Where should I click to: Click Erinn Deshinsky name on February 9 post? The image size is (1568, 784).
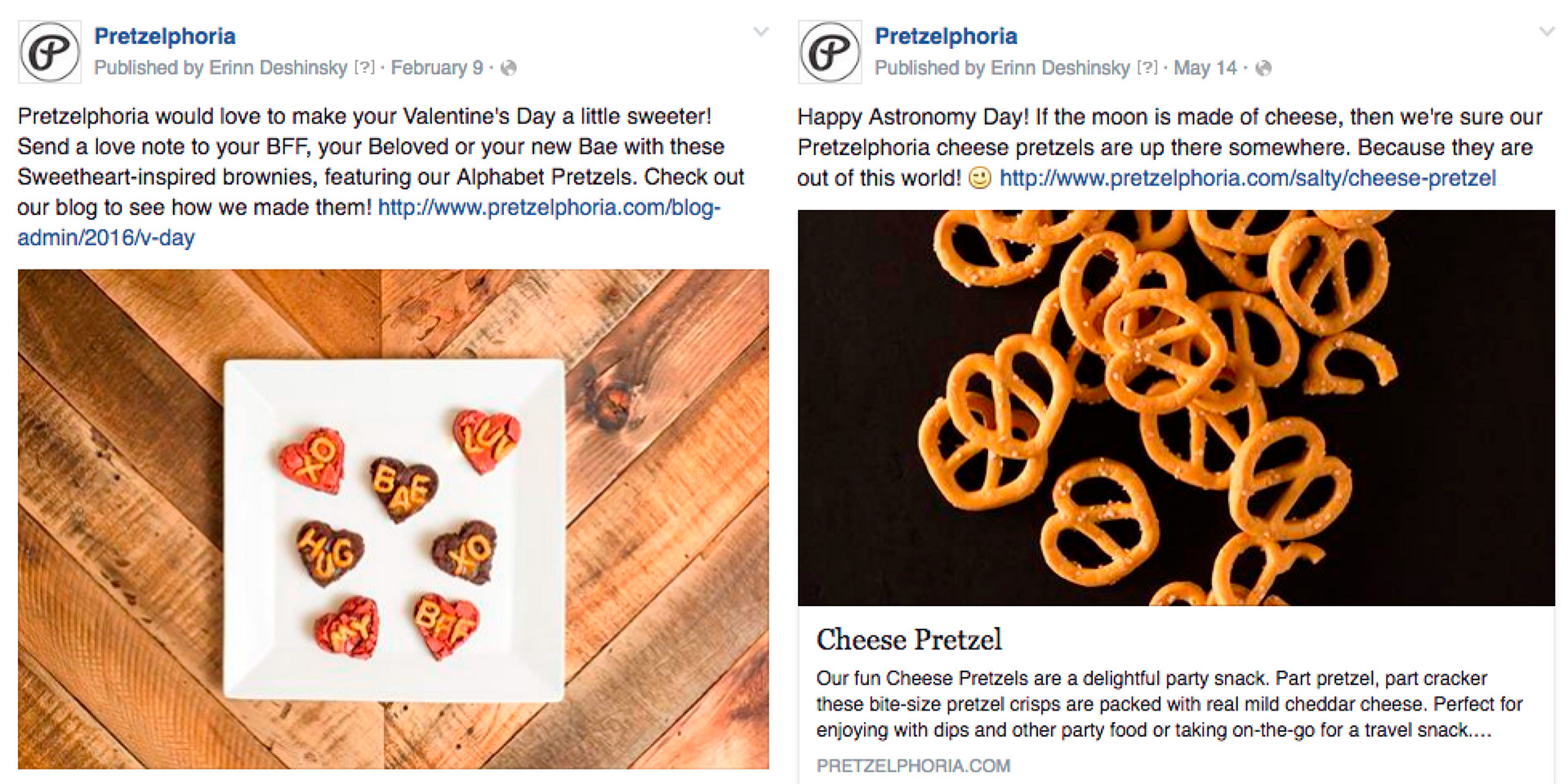tap(278, 68)
